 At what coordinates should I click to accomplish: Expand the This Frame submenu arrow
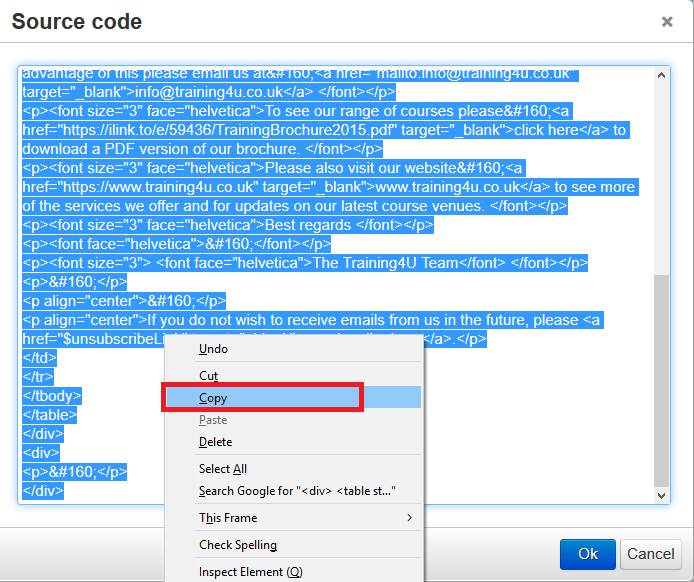[409, 518]
